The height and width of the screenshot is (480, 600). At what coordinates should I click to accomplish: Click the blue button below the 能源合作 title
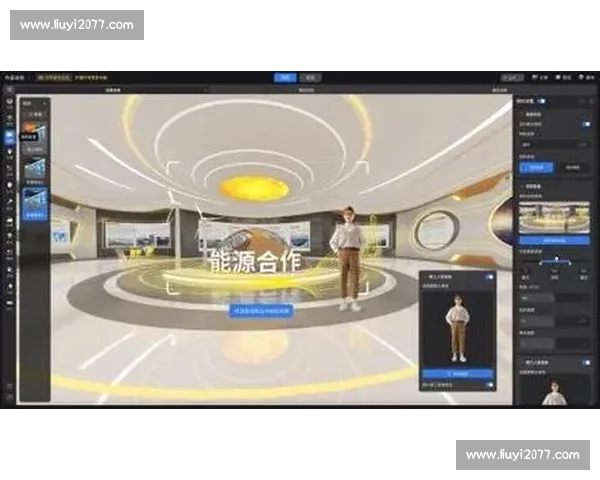click(262, 311)
